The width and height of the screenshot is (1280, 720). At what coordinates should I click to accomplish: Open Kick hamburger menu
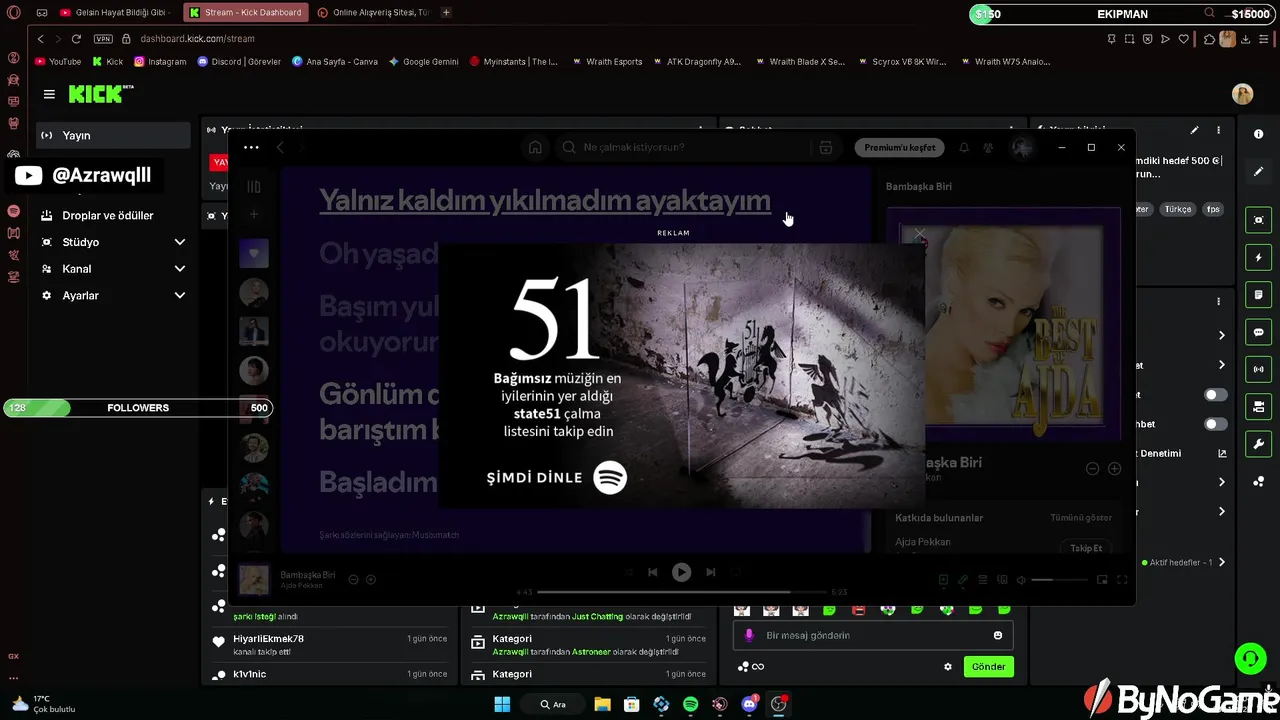click(49, 94)
